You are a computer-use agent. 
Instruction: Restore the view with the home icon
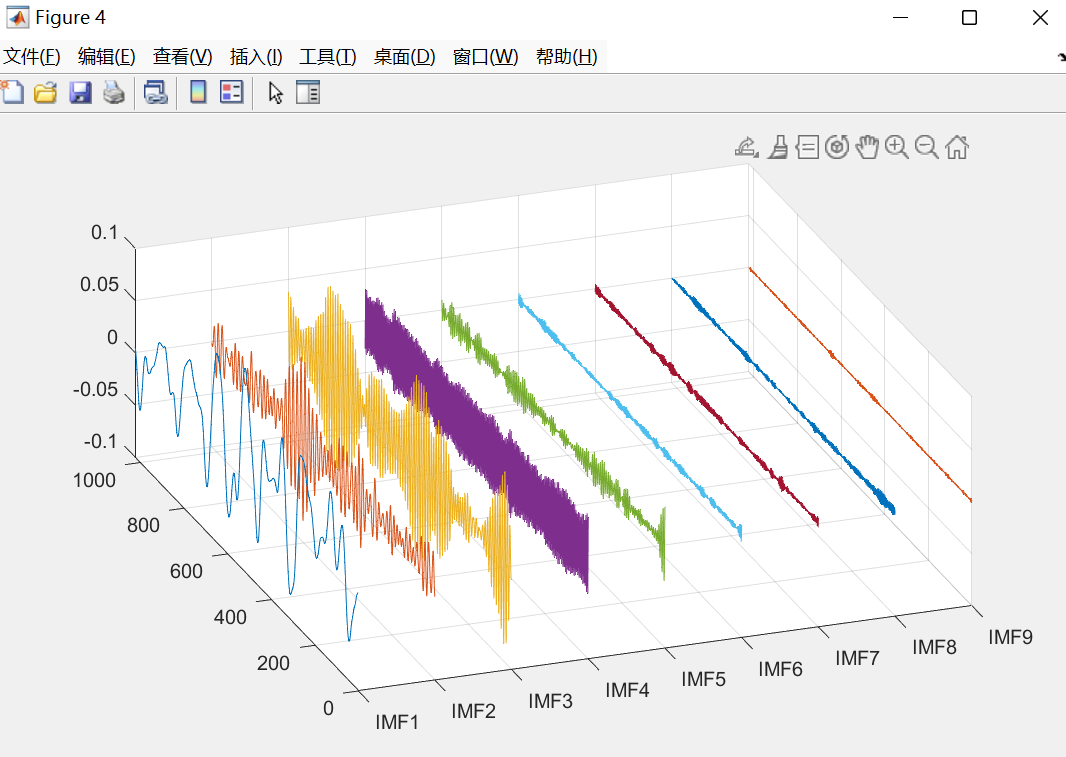(957, 148)
